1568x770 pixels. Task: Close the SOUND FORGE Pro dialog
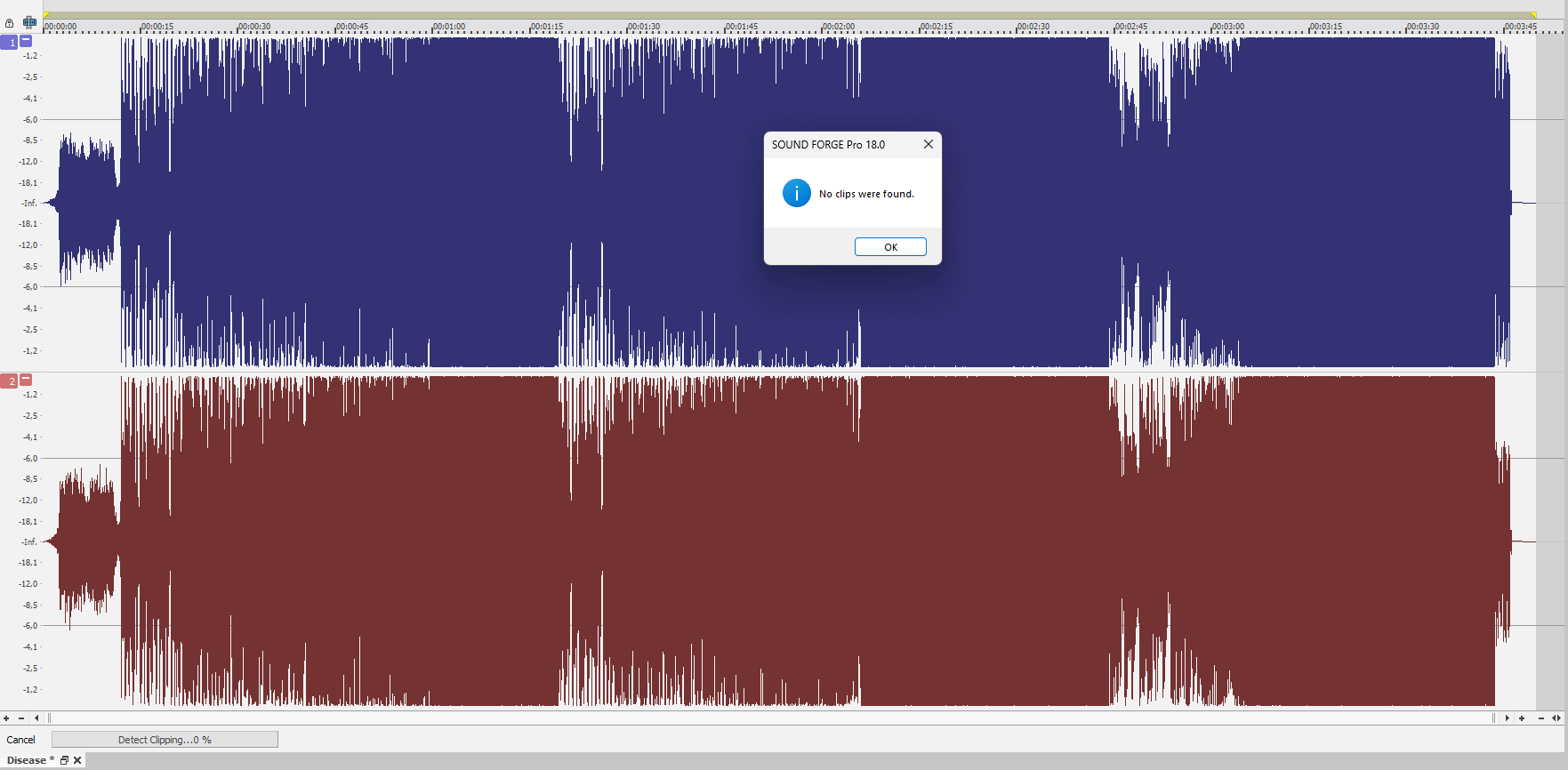click(928, 144)
